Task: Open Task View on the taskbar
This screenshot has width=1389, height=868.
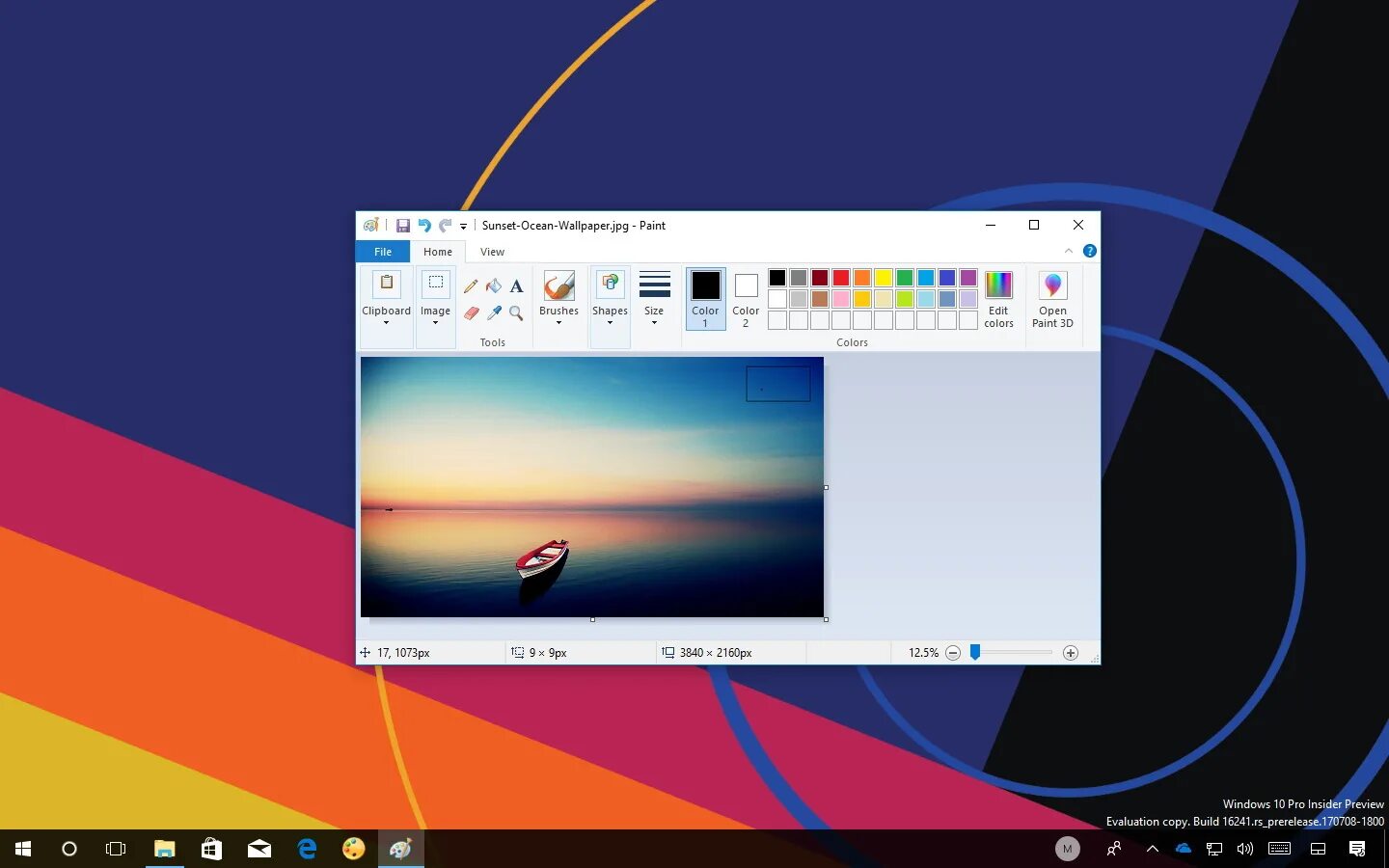Action: [x=116, y=849]
